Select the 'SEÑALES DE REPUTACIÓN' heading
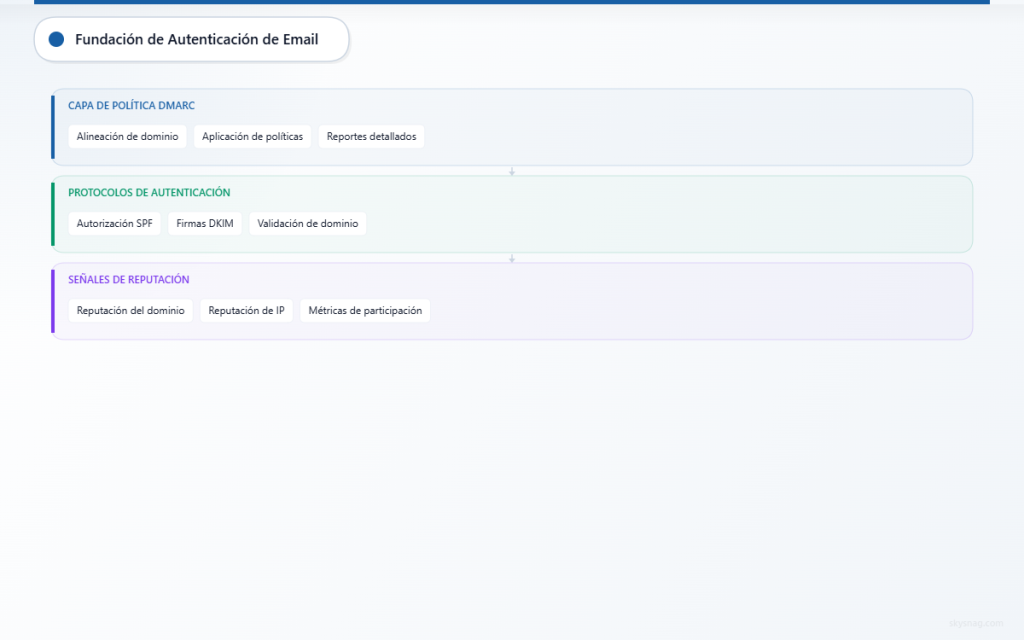 click(x=128, y=279)
